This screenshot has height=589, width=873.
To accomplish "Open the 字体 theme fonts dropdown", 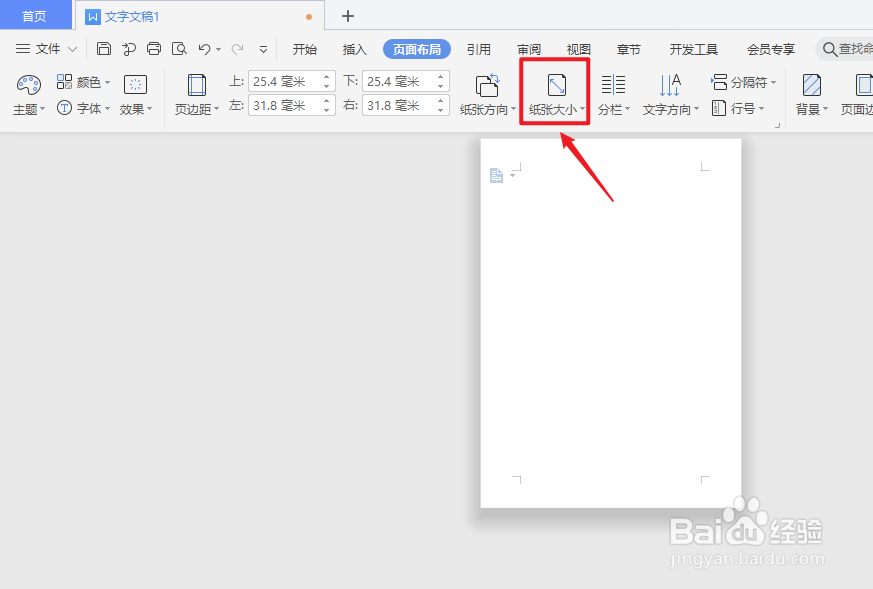I will (x=83, y=108).
